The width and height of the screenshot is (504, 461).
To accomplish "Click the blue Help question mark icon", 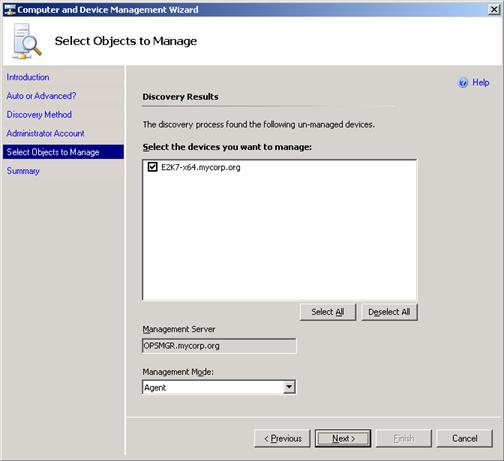I will pos(463,82).
